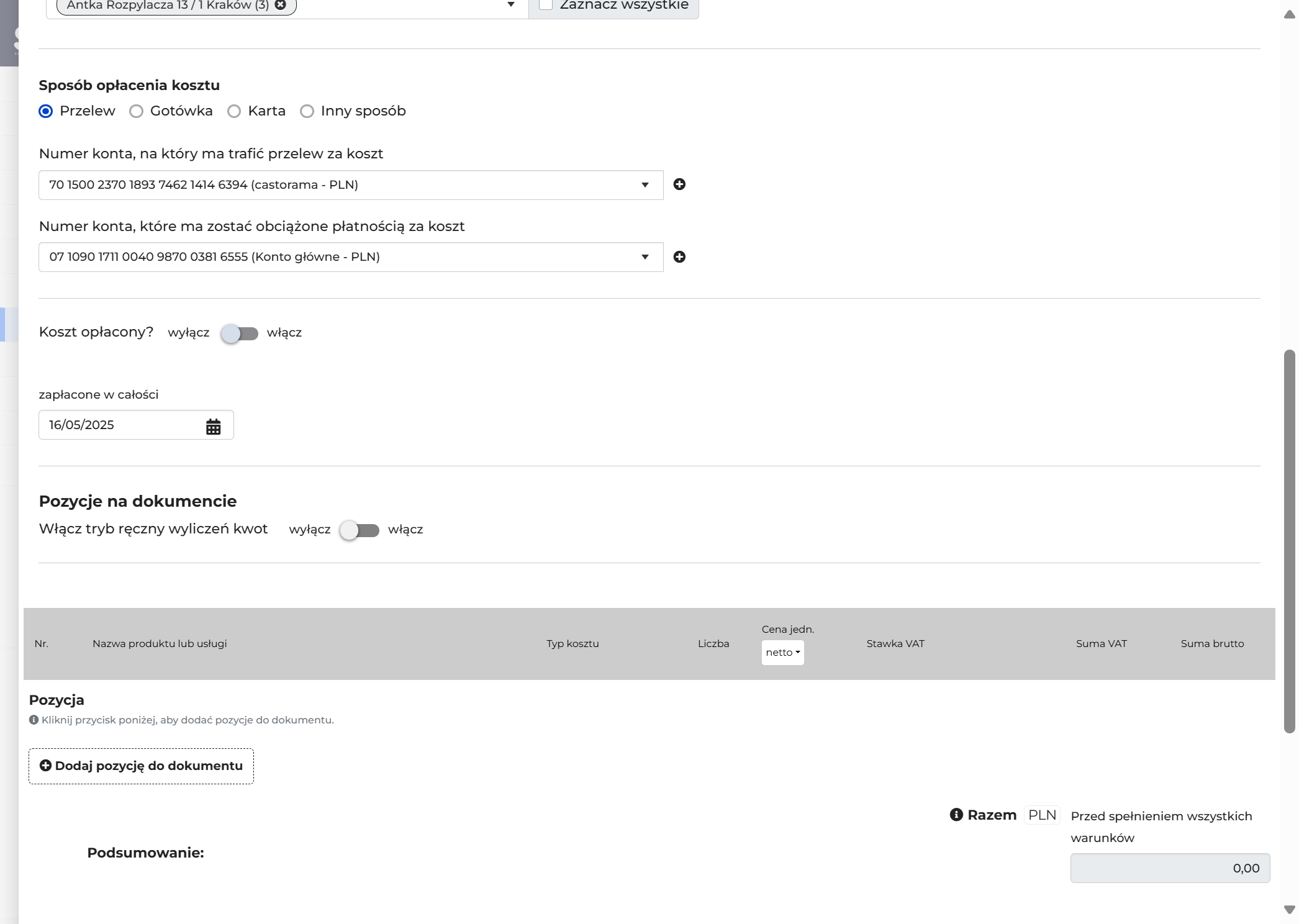Click Dodaj pozycję do dokumentu button
The width and height of the screenshot is (1299, 924).
(141, 766)
